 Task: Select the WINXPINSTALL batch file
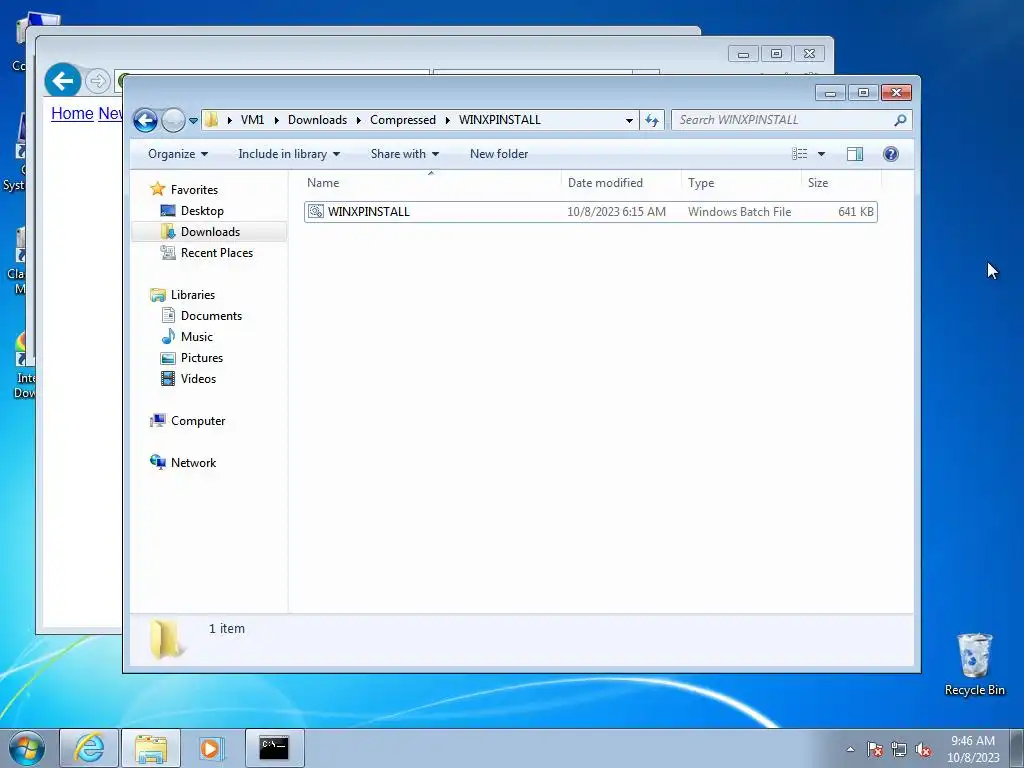tap(590, 212)
